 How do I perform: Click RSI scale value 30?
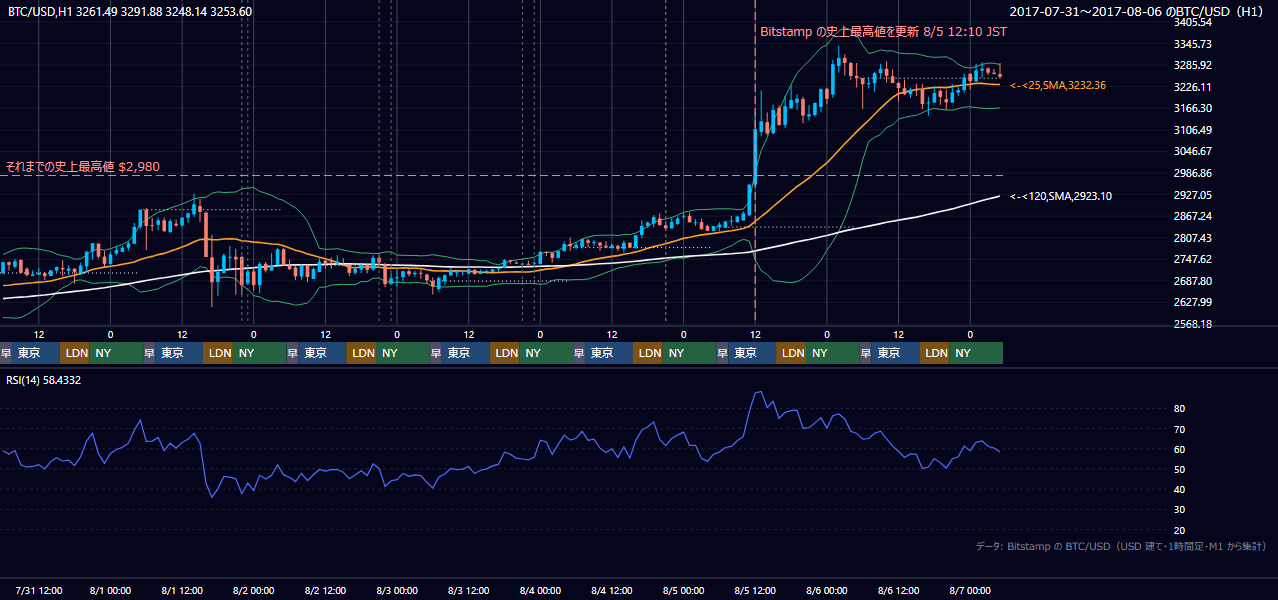click(1180, 510)
